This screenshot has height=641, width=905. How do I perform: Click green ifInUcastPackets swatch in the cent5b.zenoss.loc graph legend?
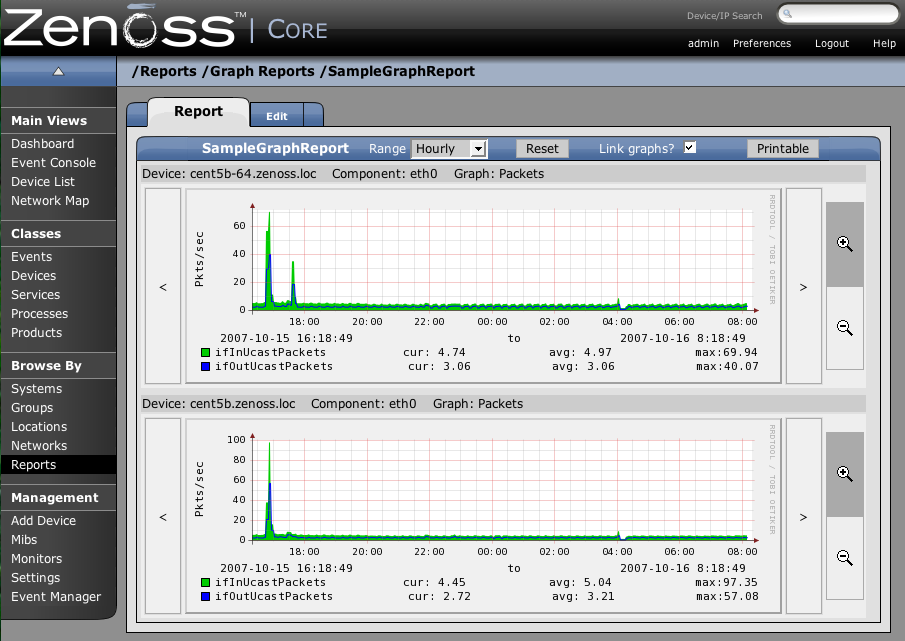pyautogui.click(x=205, y=583)
